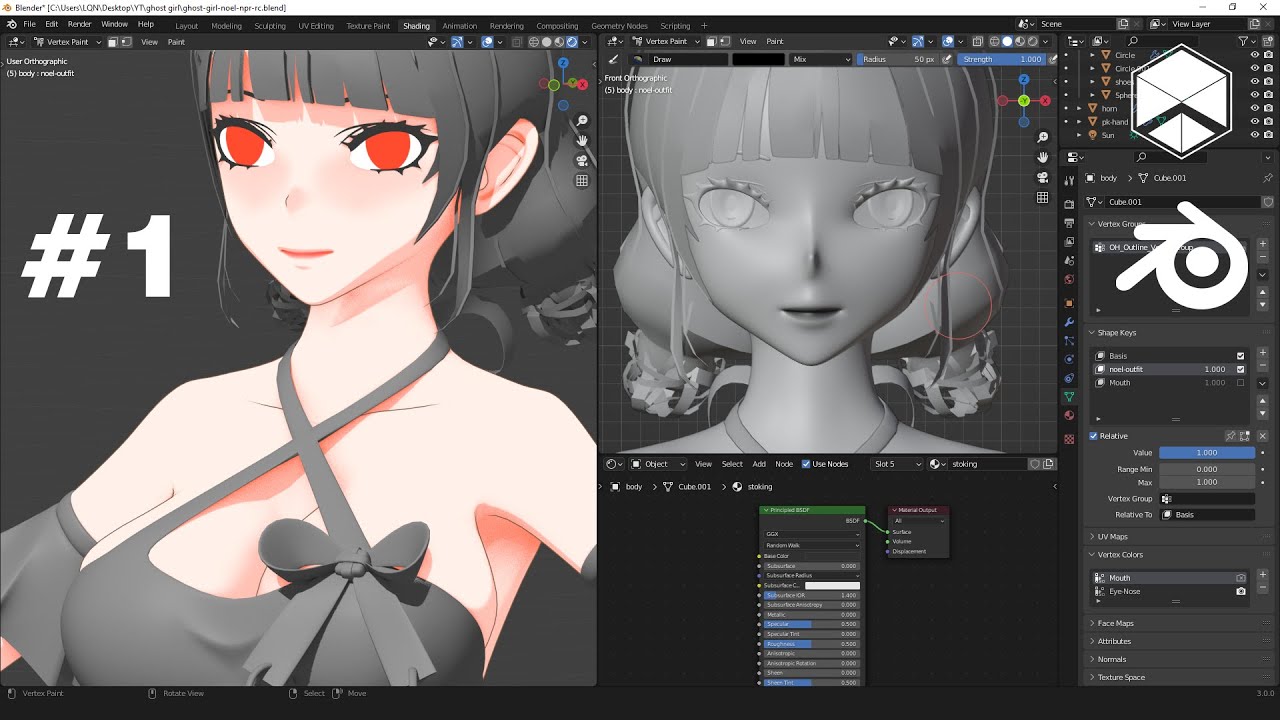Toggle orthographic grid icon in right viewport
The width and height of the screenshot is (1280, 720).
click(1042, 197)
